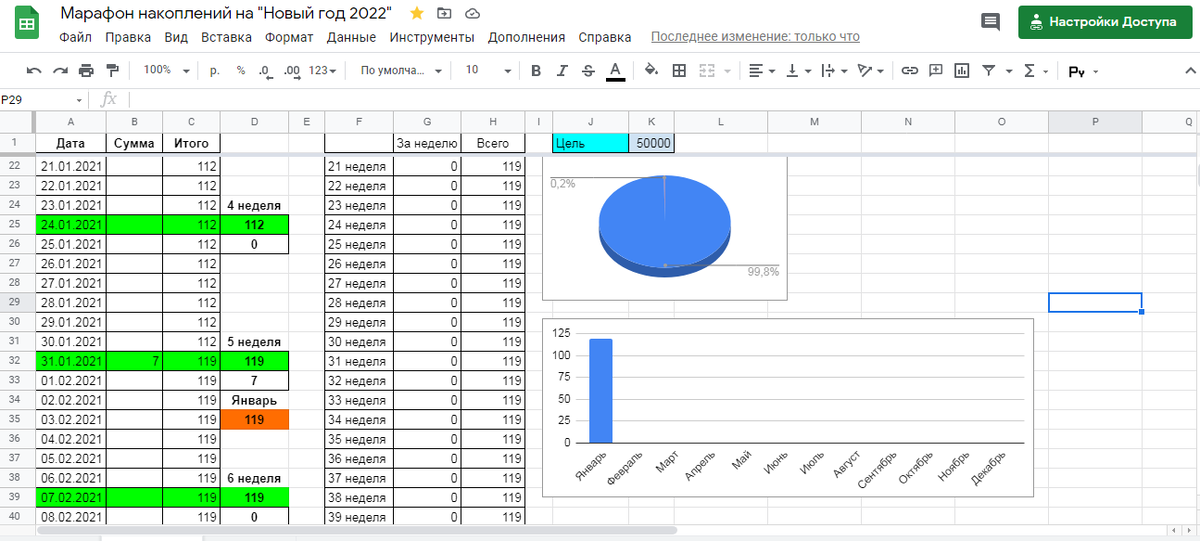This screenshot has width=1200, height=541.
Task: Select the green date cell 24.01.2021
Action: click(70, 224)
